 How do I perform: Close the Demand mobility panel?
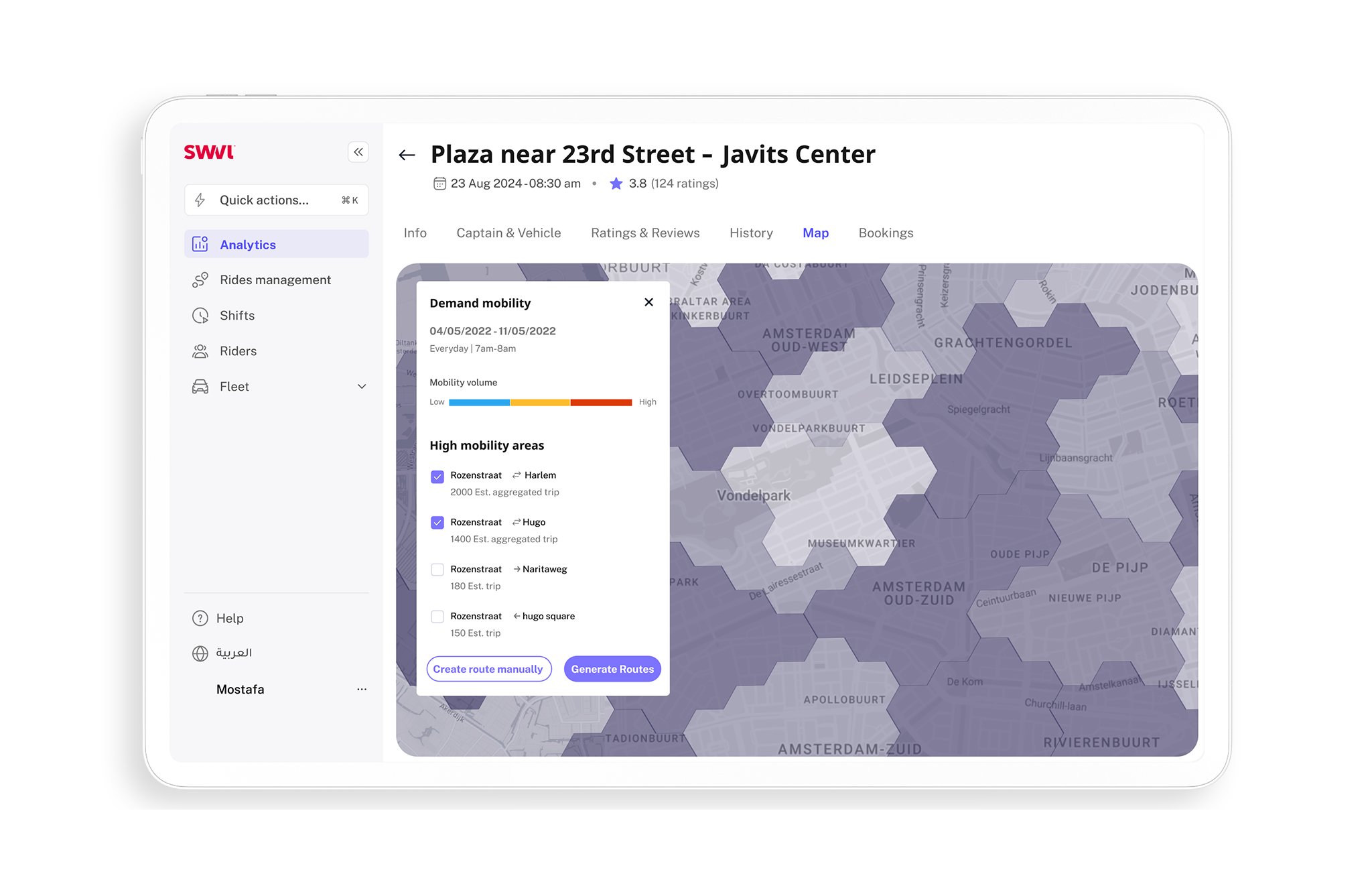(648, 302)
